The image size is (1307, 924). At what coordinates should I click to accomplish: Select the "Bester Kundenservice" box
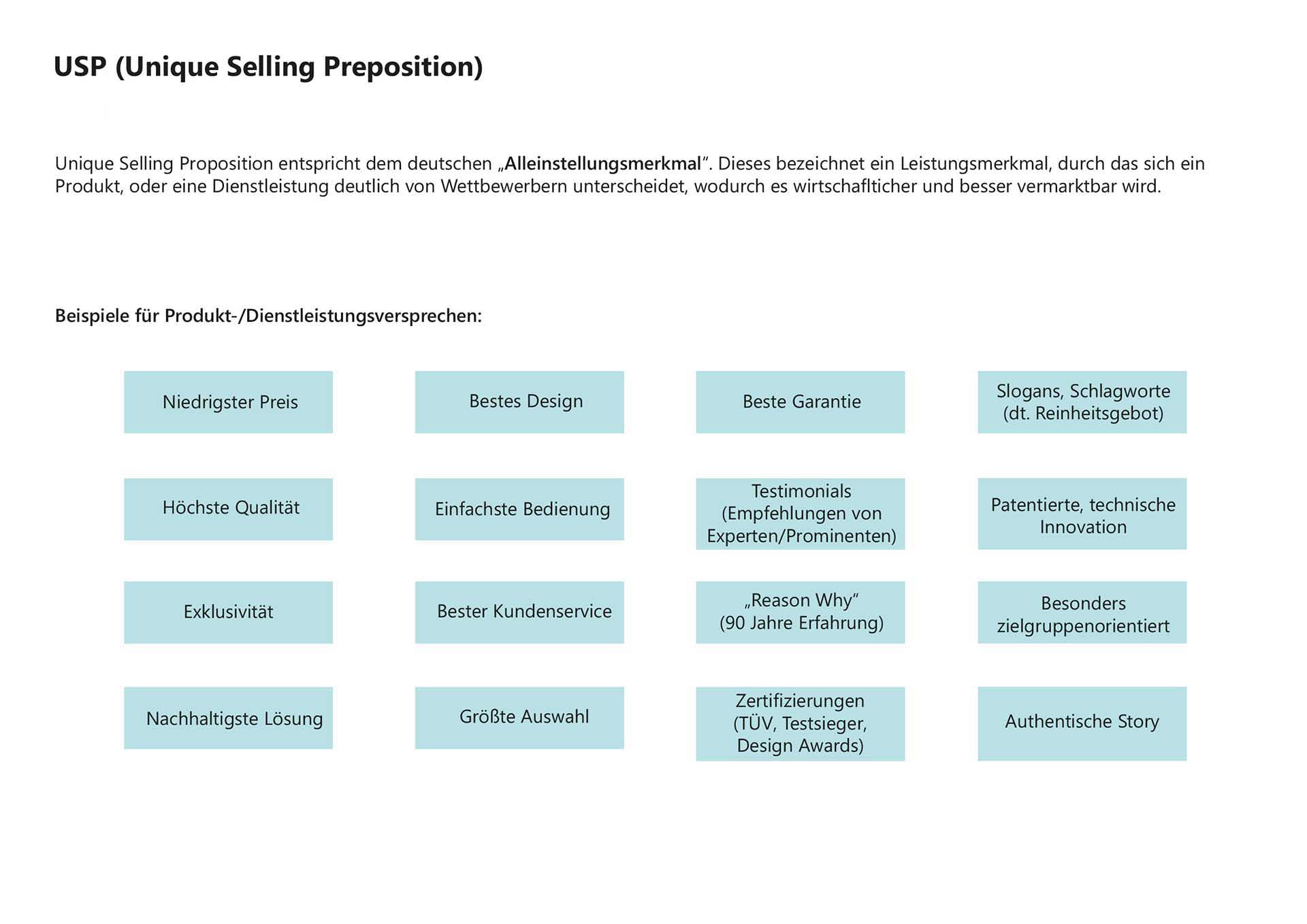click(x=519, y=612)
